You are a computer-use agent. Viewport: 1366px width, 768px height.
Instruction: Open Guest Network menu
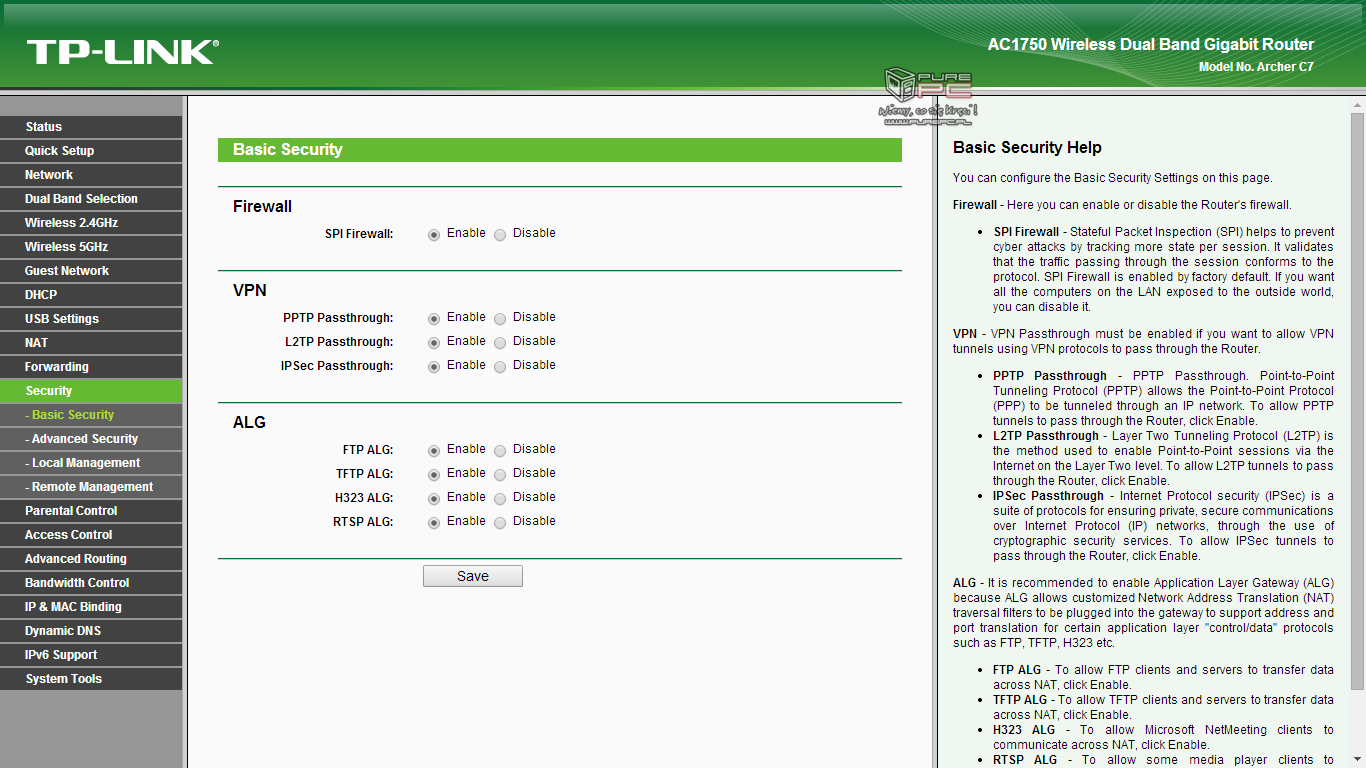pyautogui.click(x=91, y=271)
